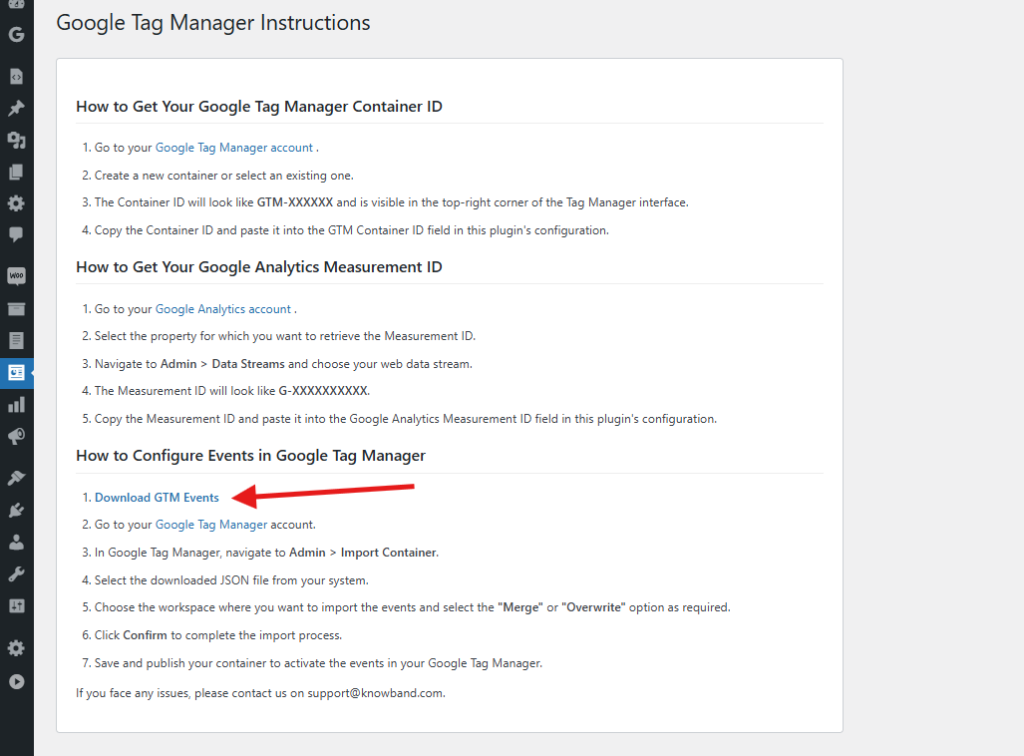
Task: Click the play circle icon in sidebar
Action: point(16,682)
